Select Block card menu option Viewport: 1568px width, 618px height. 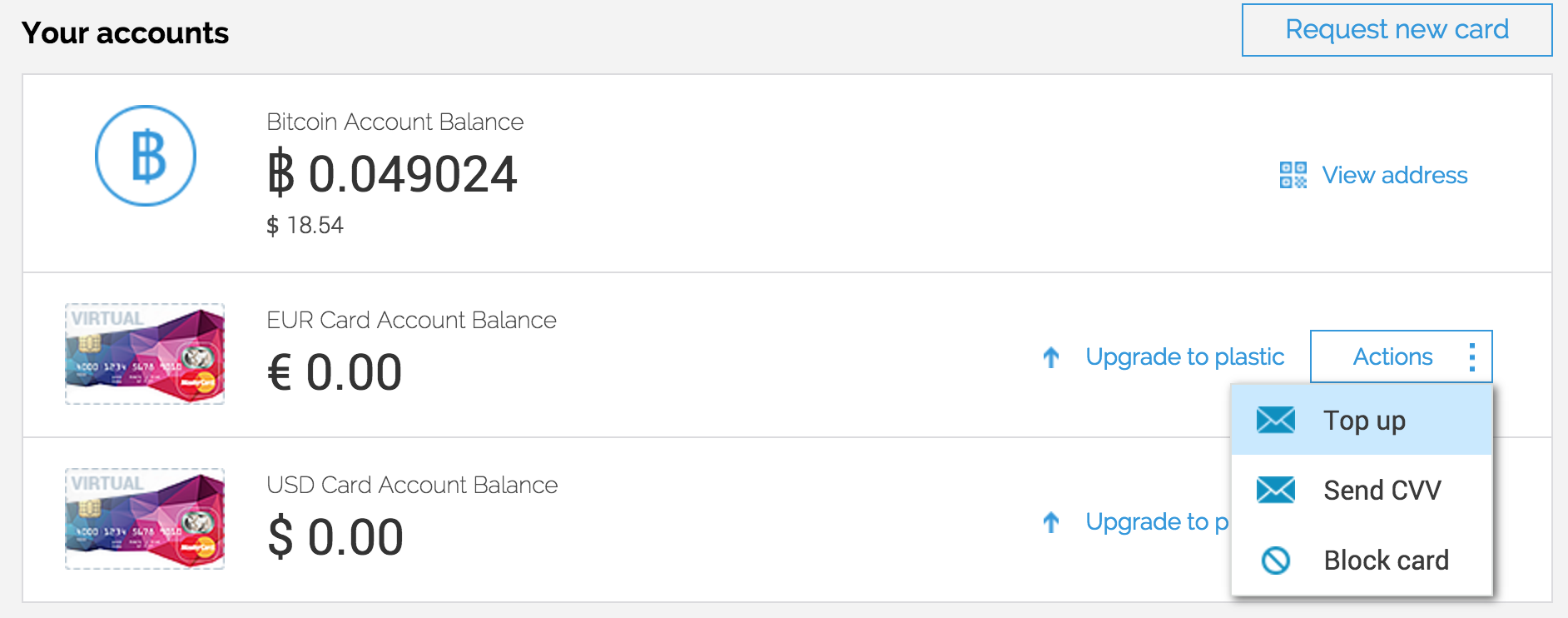click(x=1386, y=561)
